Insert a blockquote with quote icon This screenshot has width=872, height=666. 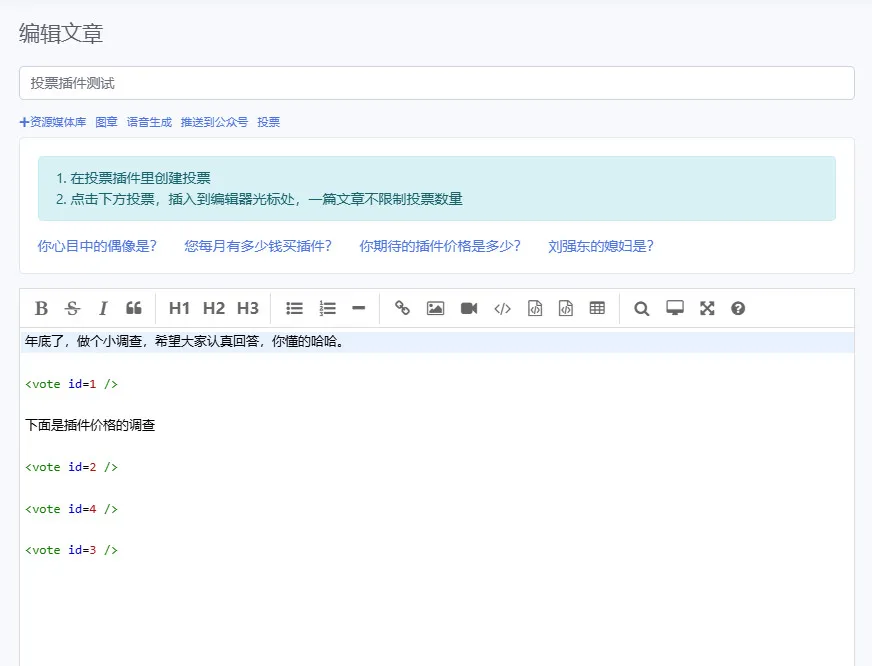tap(134, 309)
